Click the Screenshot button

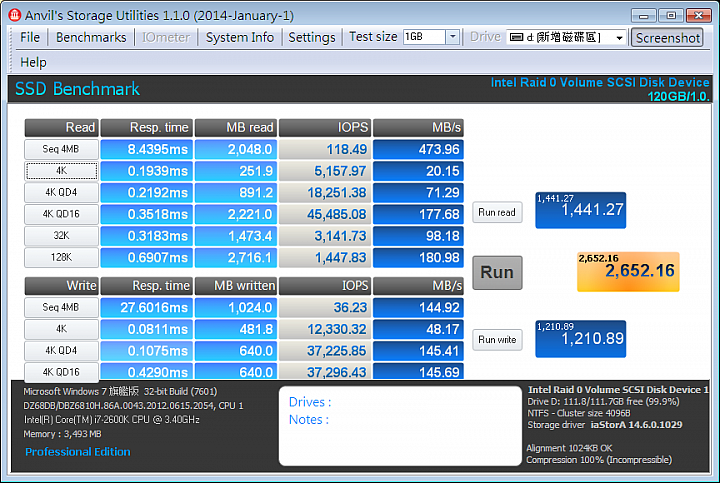(668, 38)
